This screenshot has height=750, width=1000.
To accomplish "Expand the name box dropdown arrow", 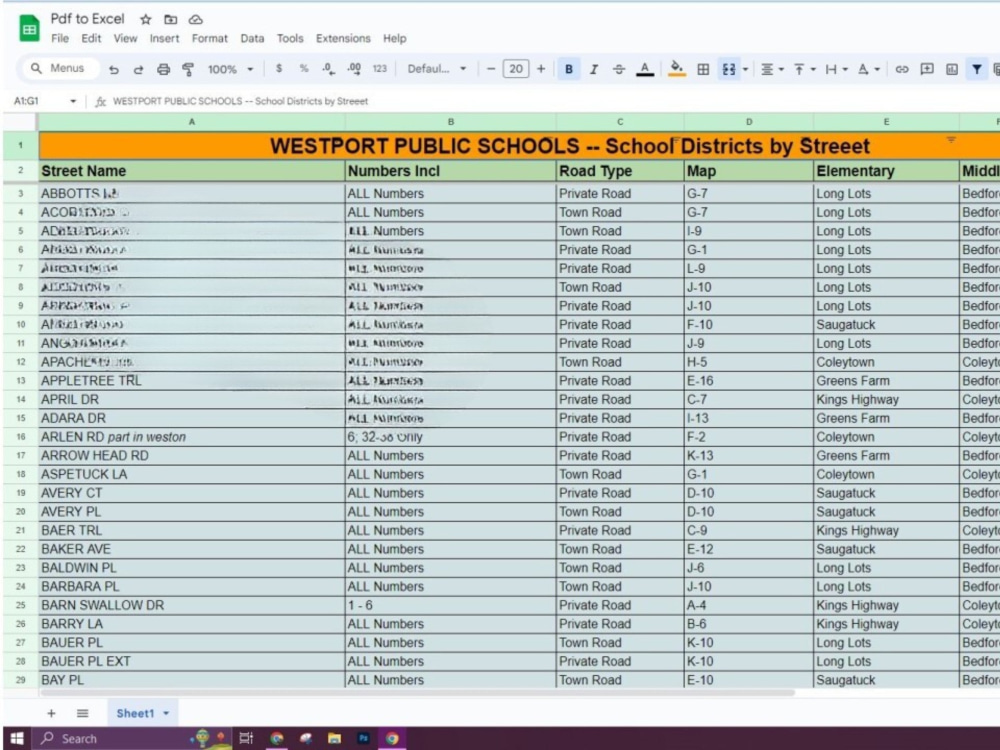I will pos(73,101).
